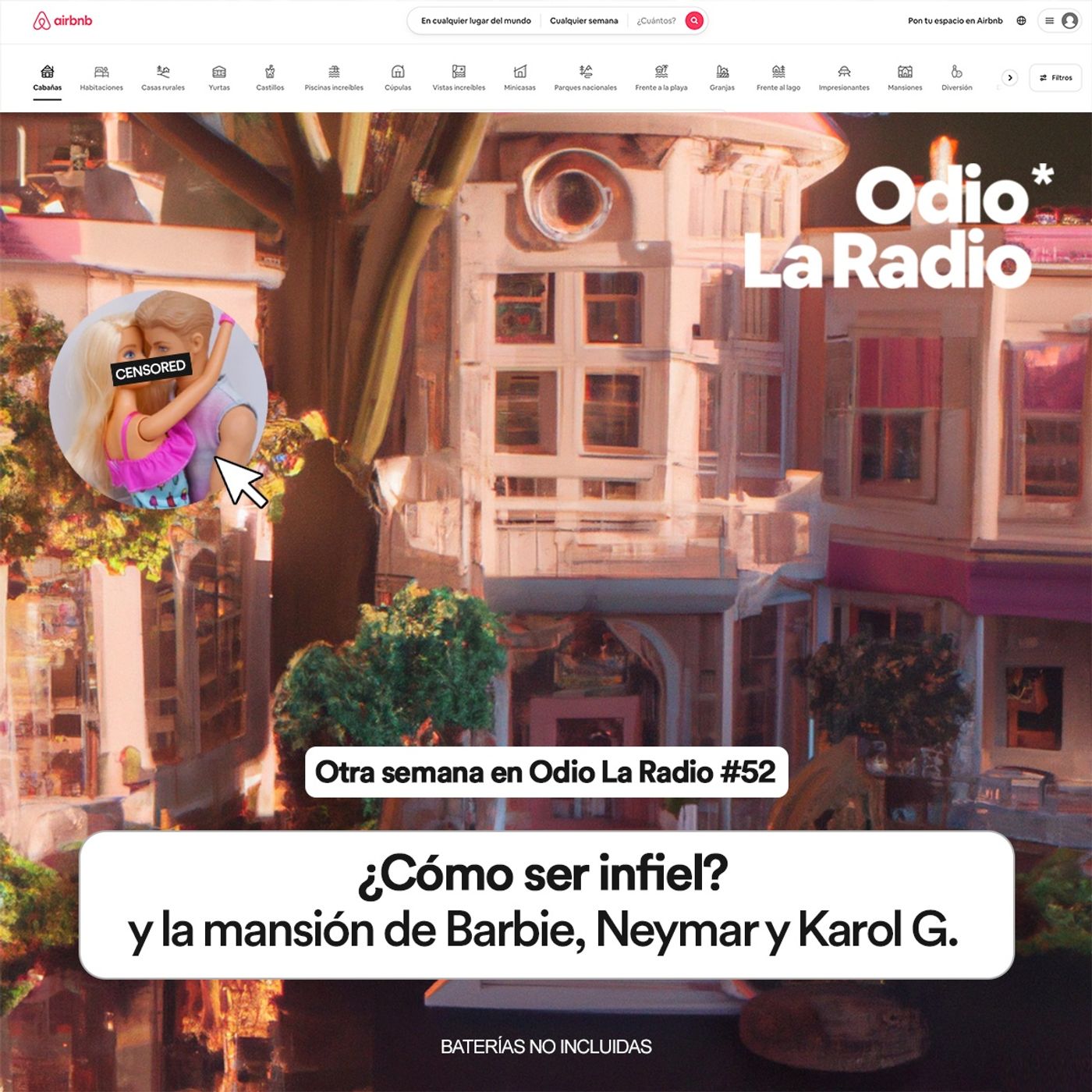Open the globe language selector

coord(1021,21)
